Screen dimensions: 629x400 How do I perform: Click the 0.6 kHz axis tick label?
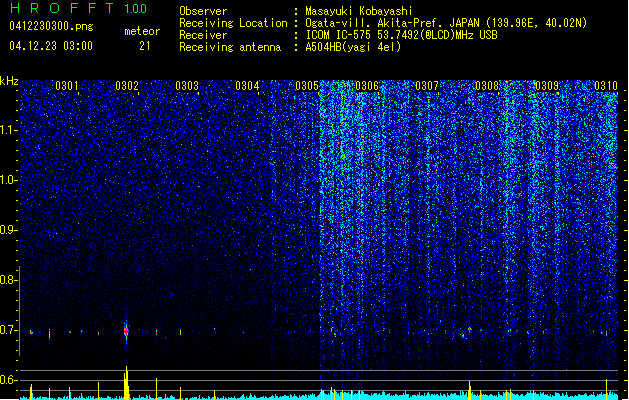8,380
